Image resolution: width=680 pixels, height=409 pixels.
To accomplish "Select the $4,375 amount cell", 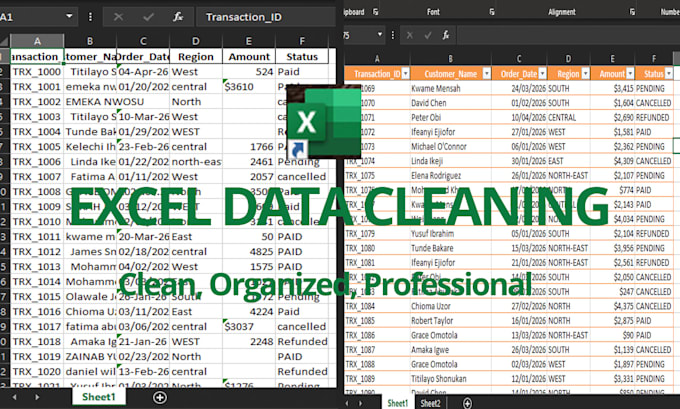I will click(612, 306).
